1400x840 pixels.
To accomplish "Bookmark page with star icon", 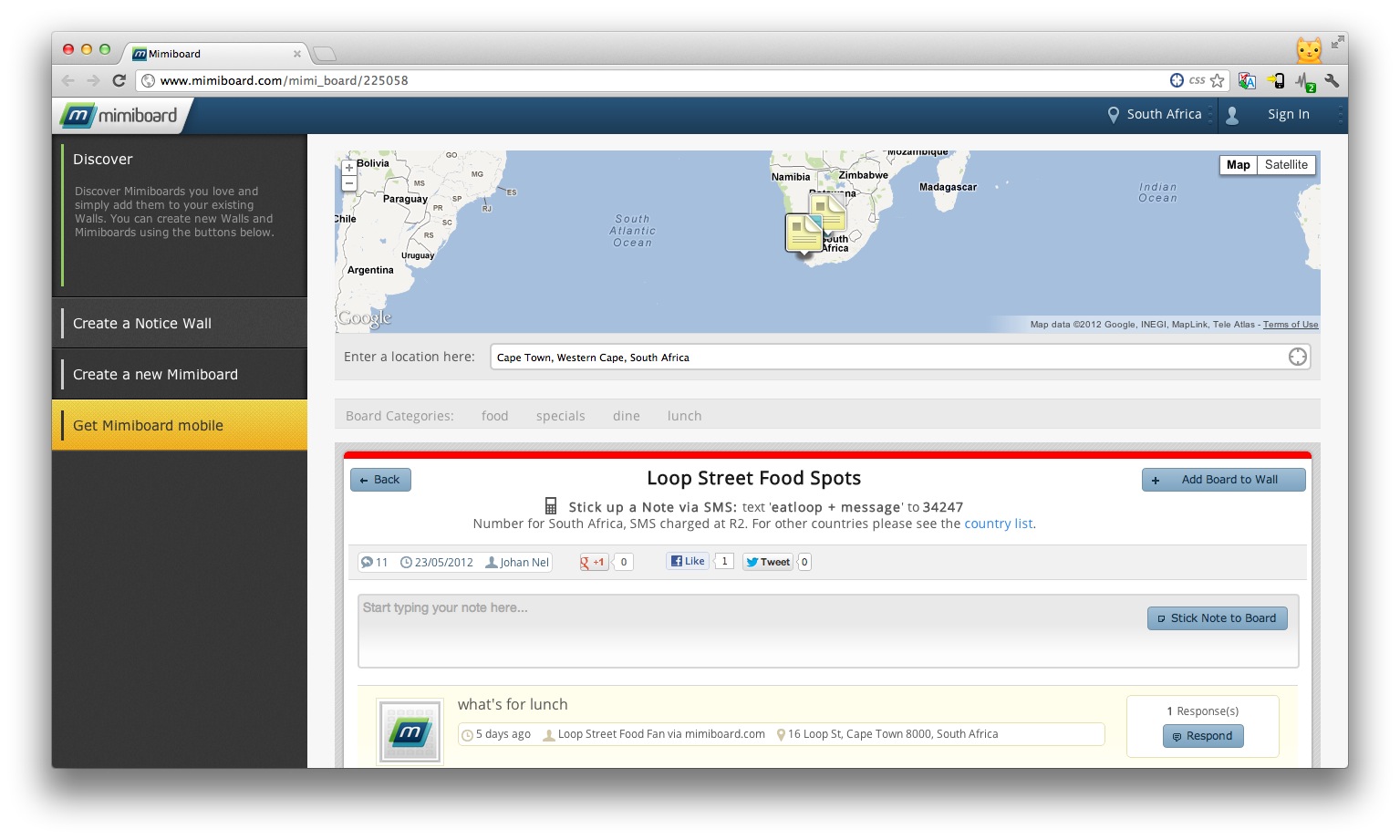I will coord(1217,80).
